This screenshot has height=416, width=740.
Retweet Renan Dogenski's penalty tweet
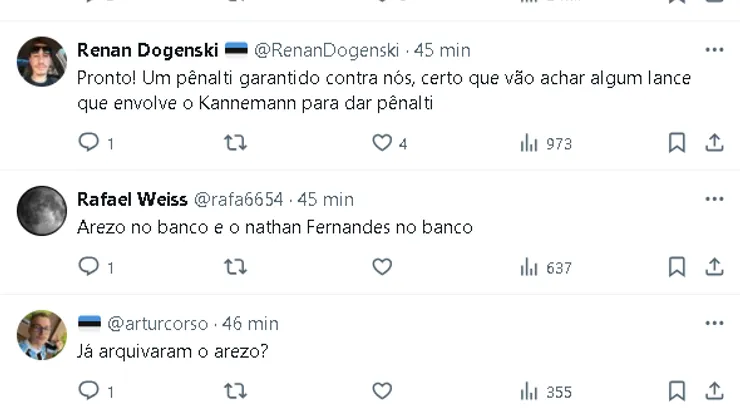coord(235,143)
